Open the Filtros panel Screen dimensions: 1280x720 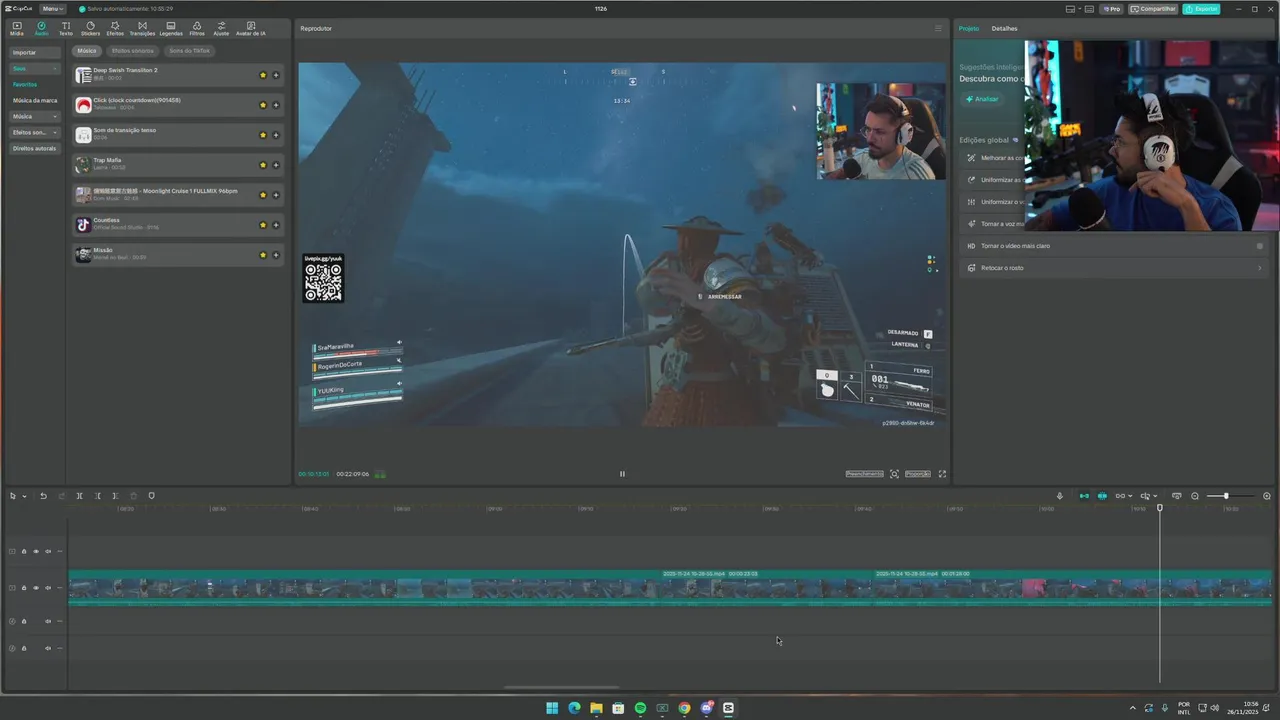point(197,28)
